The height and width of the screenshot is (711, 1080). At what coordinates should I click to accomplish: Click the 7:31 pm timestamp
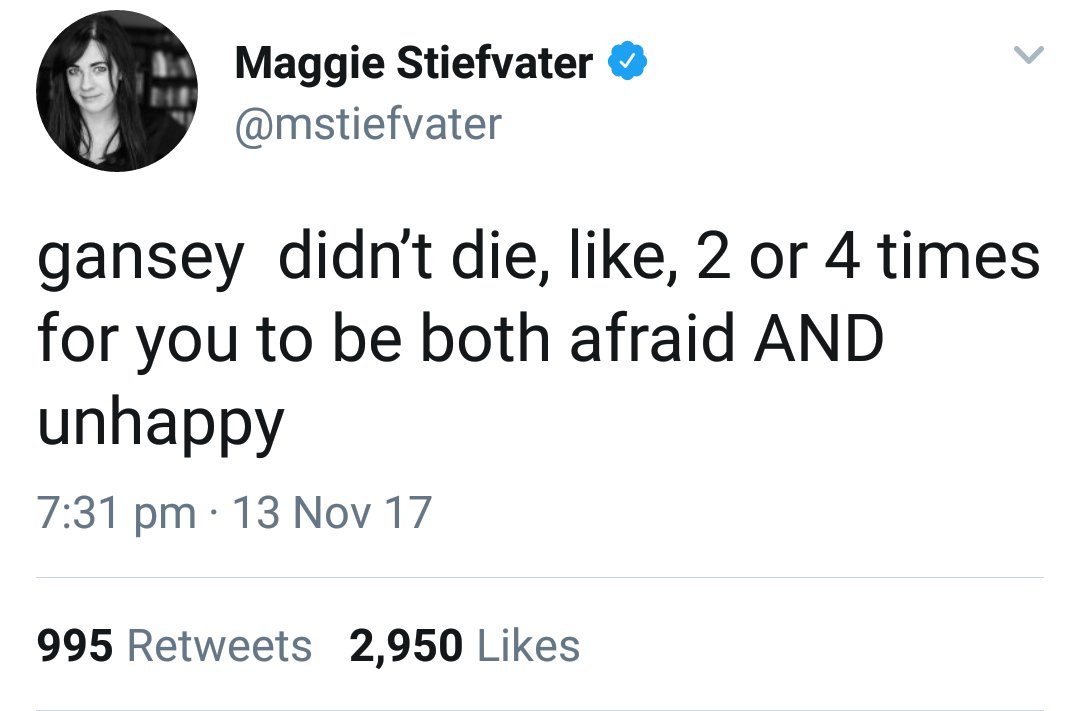click(x=117, y=513)
